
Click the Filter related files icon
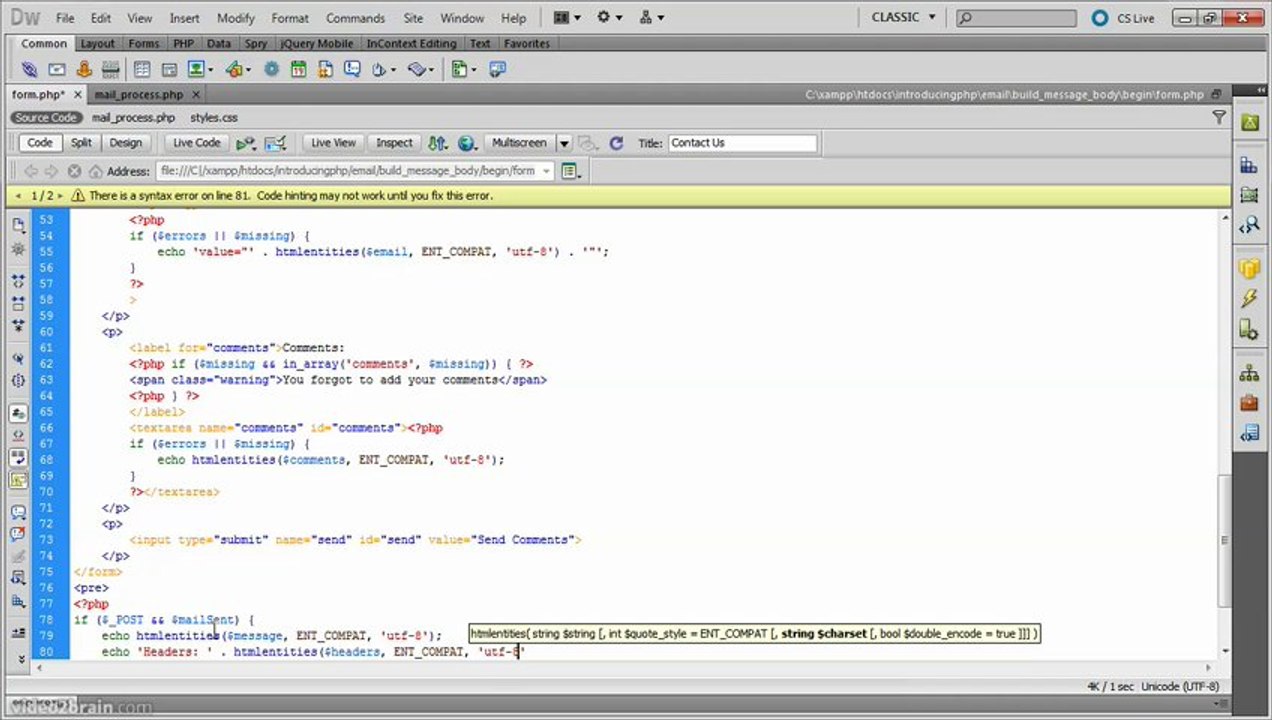tap(1219, 117)
